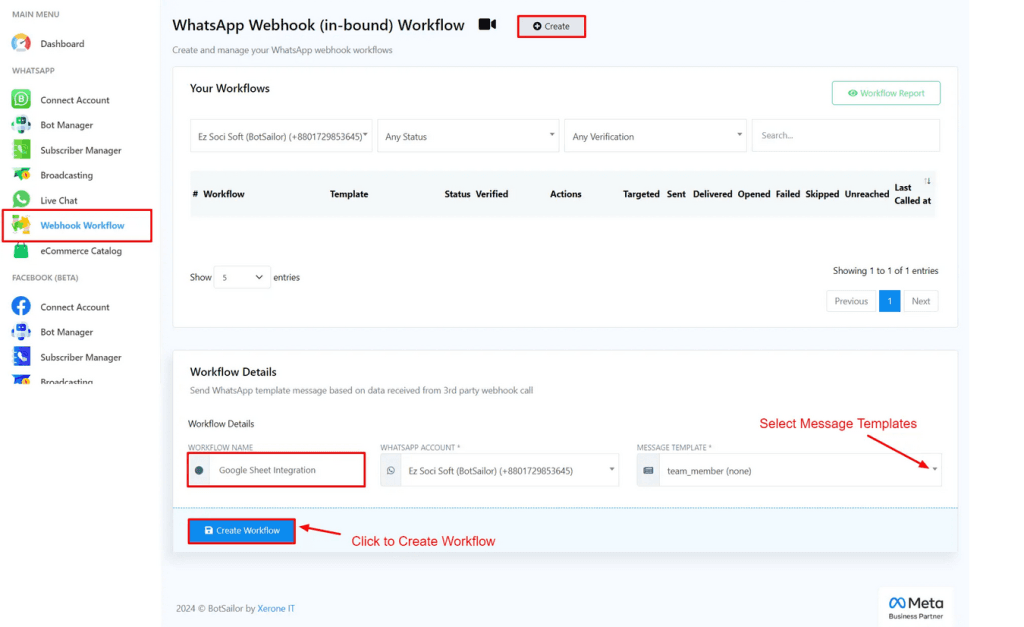Click the Workflow Name input field
Image resolution: width=1024 pixels, height=627 pixels.
point(286,470)
